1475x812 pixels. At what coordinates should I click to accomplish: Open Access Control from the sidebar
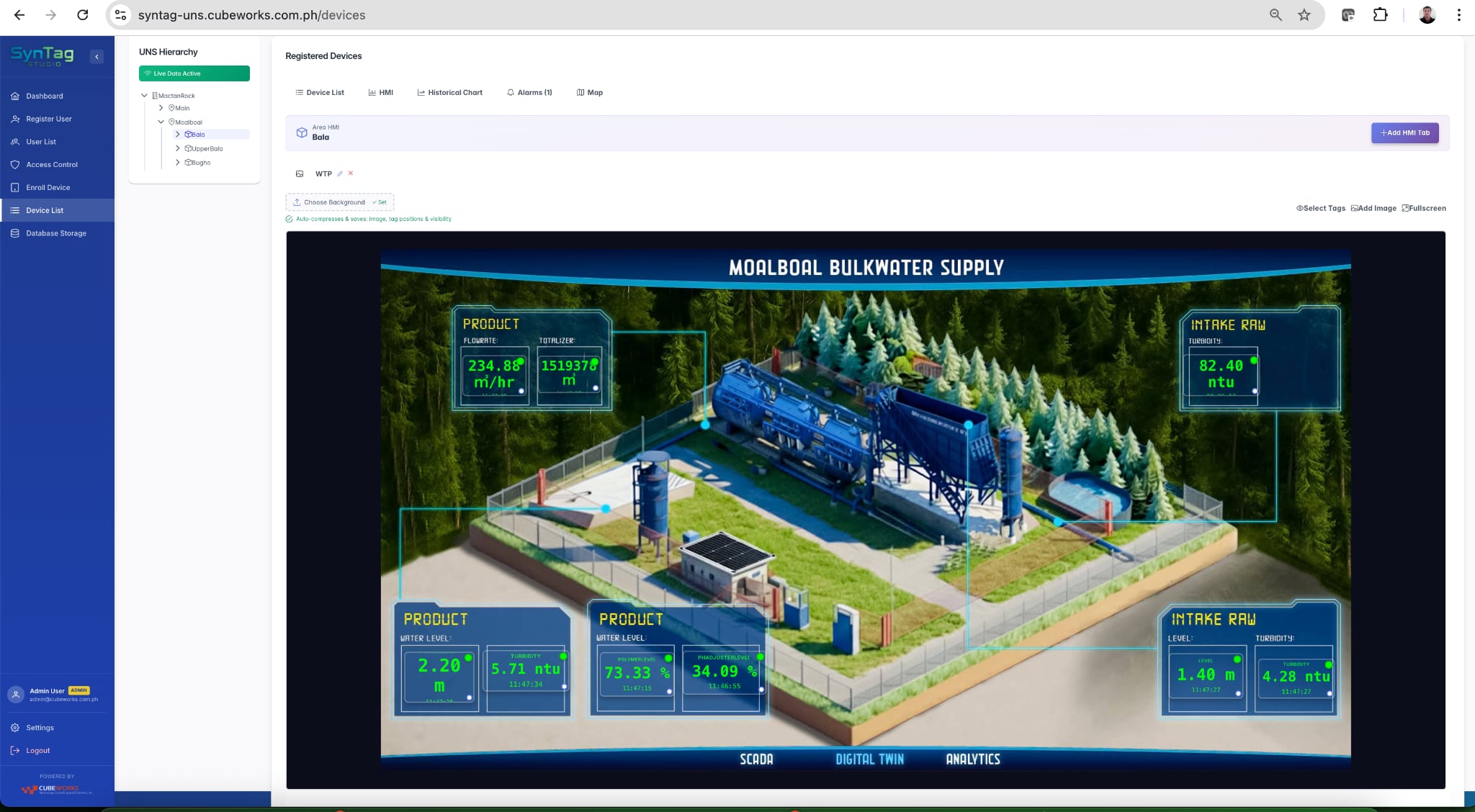pos(52,164)
